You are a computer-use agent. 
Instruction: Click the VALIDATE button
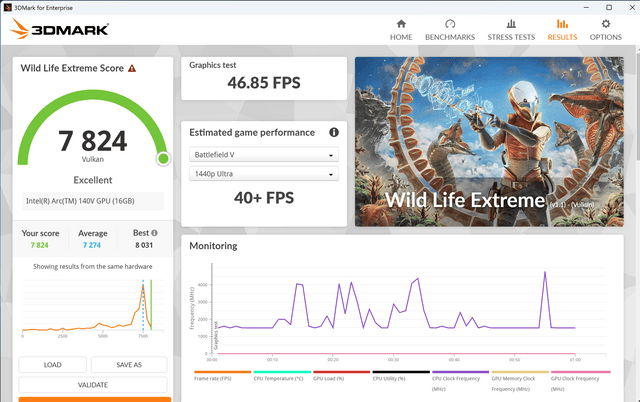pos(93,385)
